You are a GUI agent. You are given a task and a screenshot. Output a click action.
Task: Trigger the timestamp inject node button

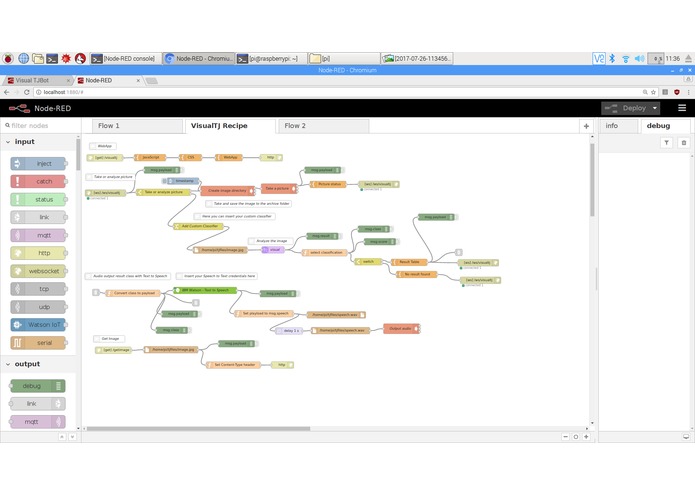(x=164, y=181)
